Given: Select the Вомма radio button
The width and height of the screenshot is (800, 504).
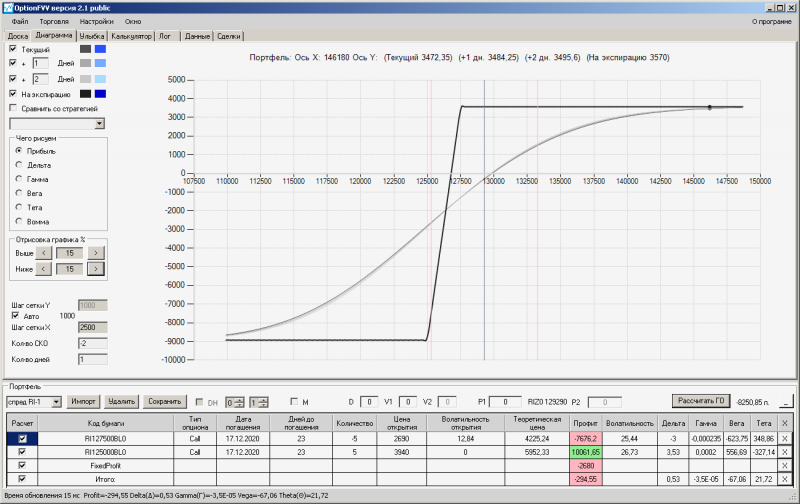Looking at the screenshot, I should [x=19, y=221].
